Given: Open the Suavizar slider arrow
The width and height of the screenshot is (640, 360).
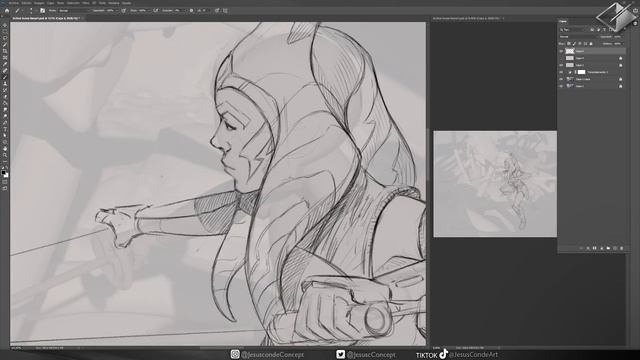Looking at the screenshot, I should pyautogui.click(x=184, y=11).
